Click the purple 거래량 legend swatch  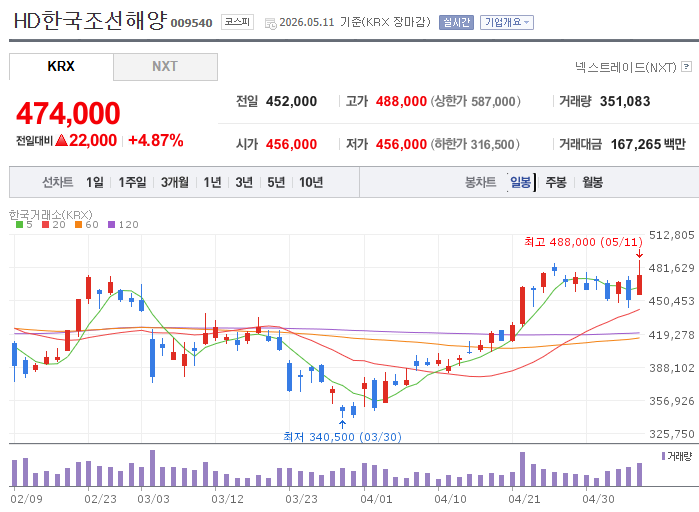tap(663, 456)
